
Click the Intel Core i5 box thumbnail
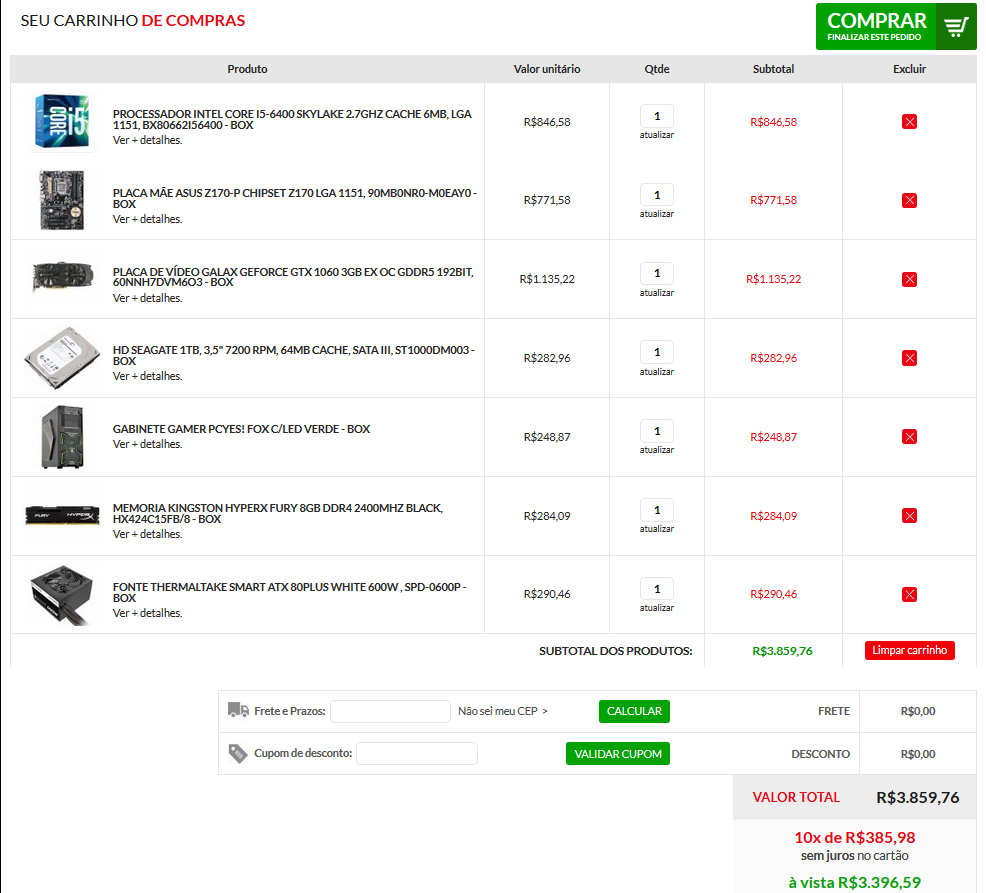coord(62,121)
